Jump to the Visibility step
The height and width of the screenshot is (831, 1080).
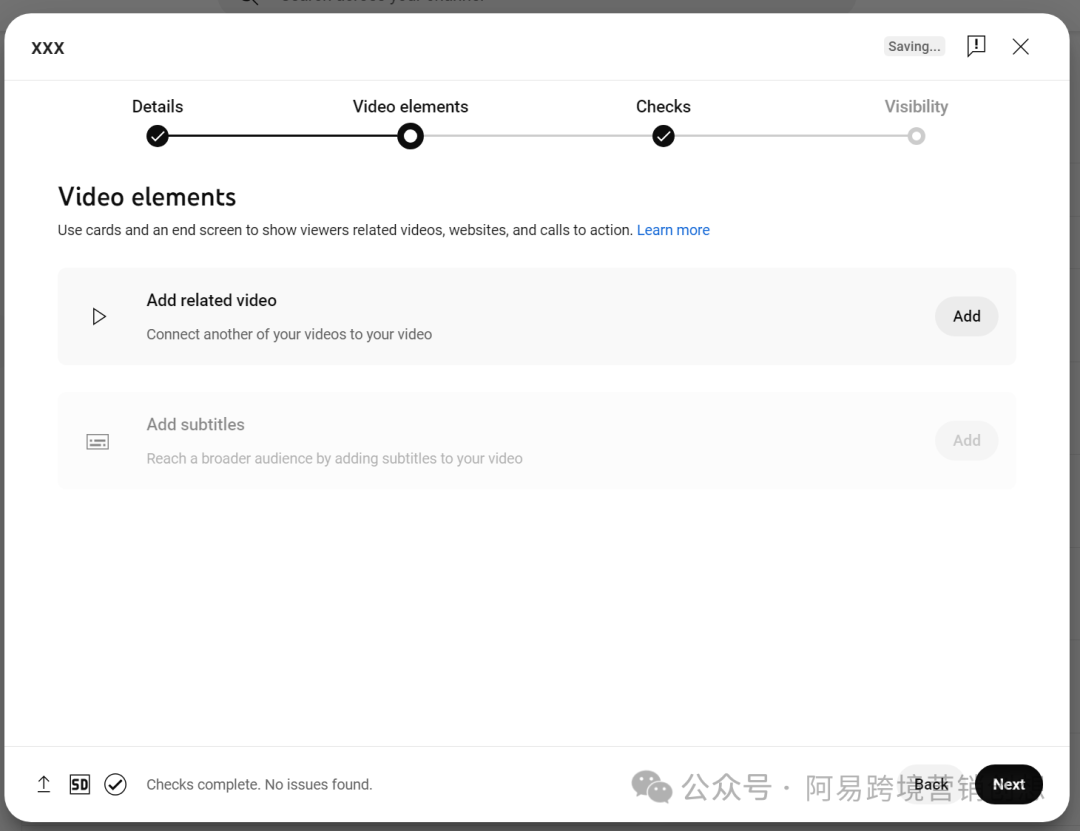916,107
